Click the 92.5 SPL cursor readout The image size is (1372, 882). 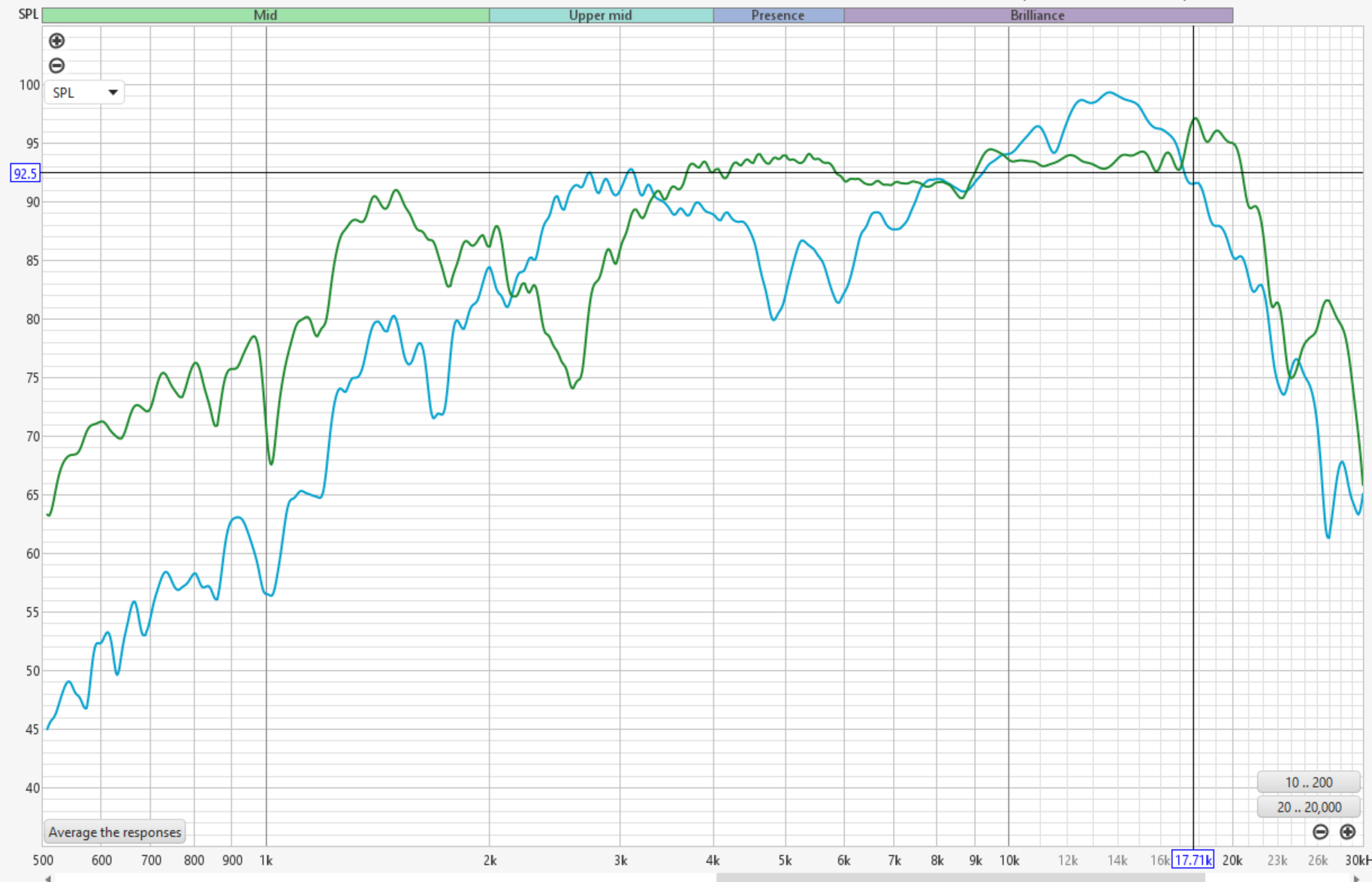25,174
